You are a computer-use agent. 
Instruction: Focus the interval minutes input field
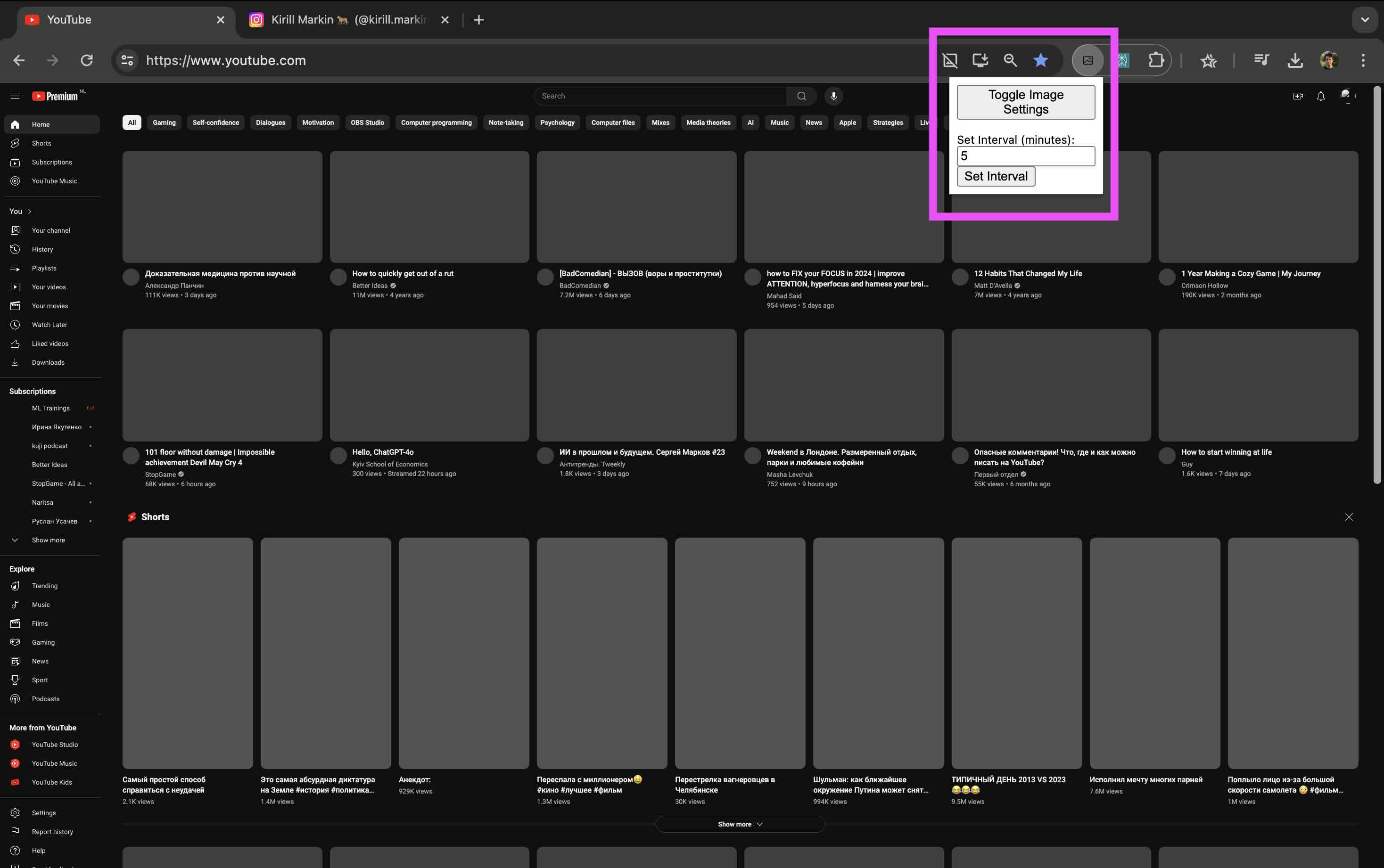[1025, 156]
